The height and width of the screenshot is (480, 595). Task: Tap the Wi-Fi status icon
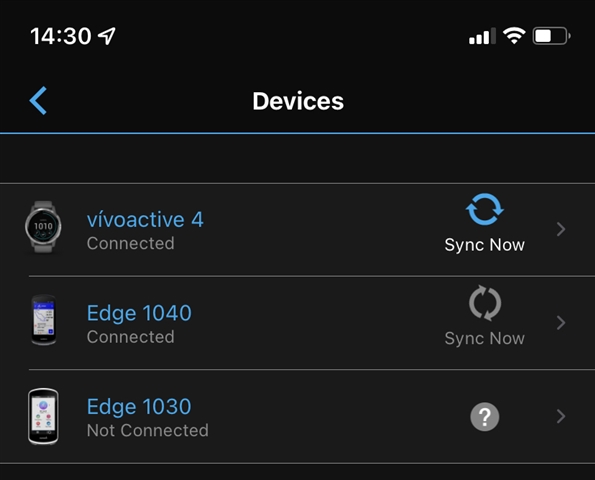click(514, 36)
